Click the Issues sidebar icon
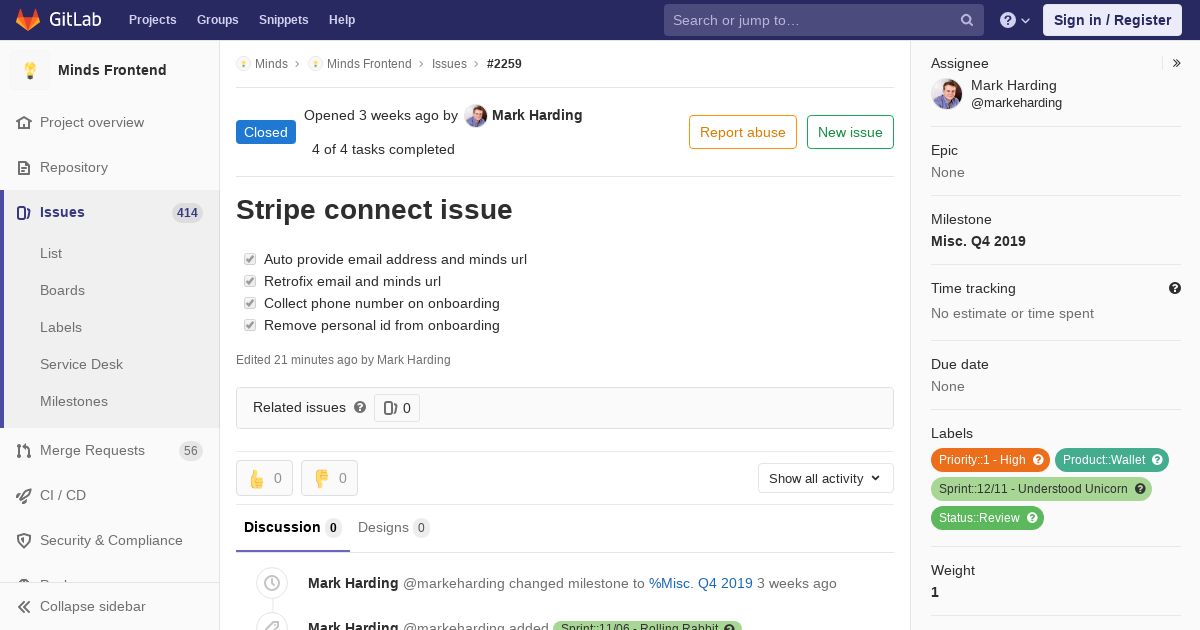1200x630 pixels. click(x=24, y=212)
